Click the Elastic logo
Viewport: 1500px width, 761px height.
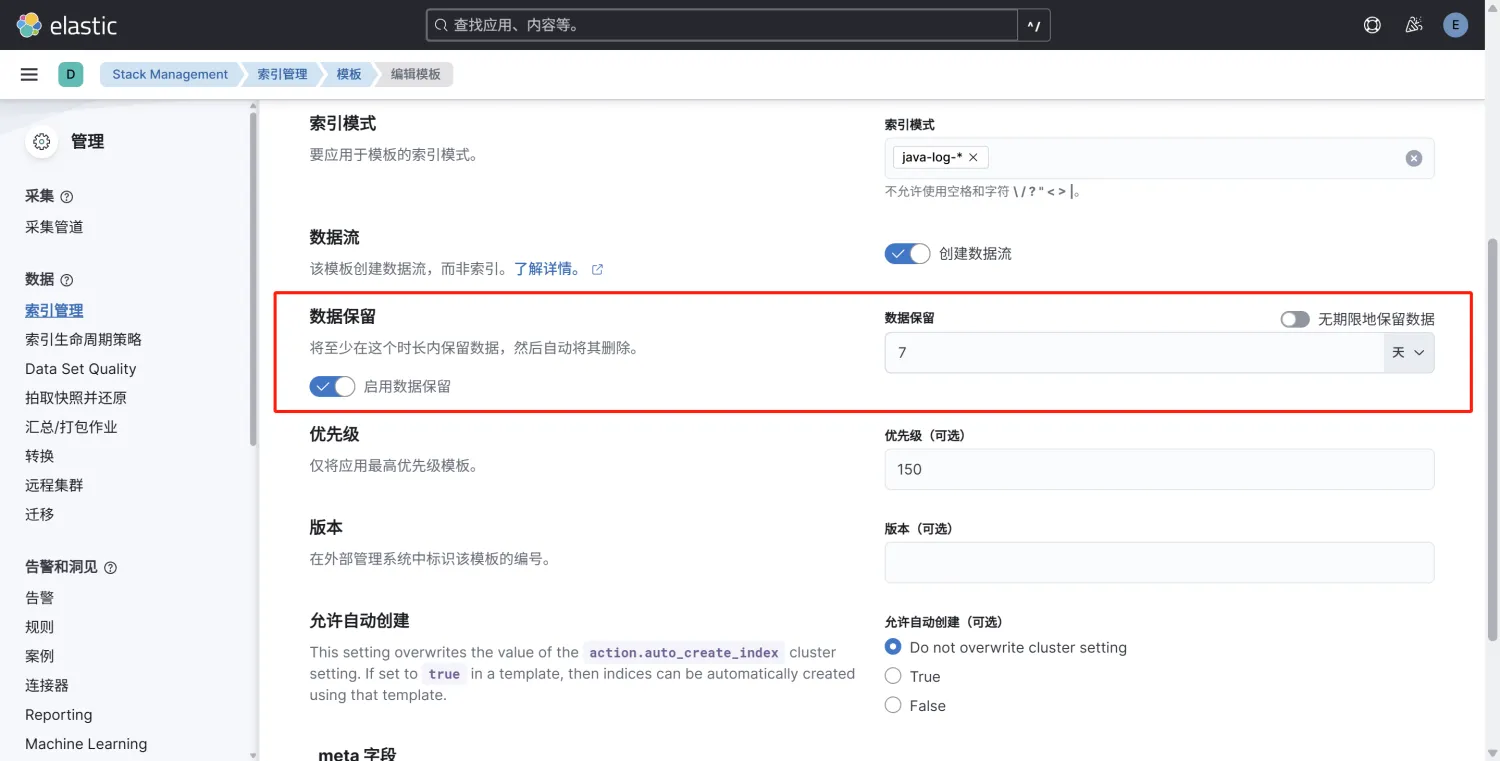[x=67, y=25]
